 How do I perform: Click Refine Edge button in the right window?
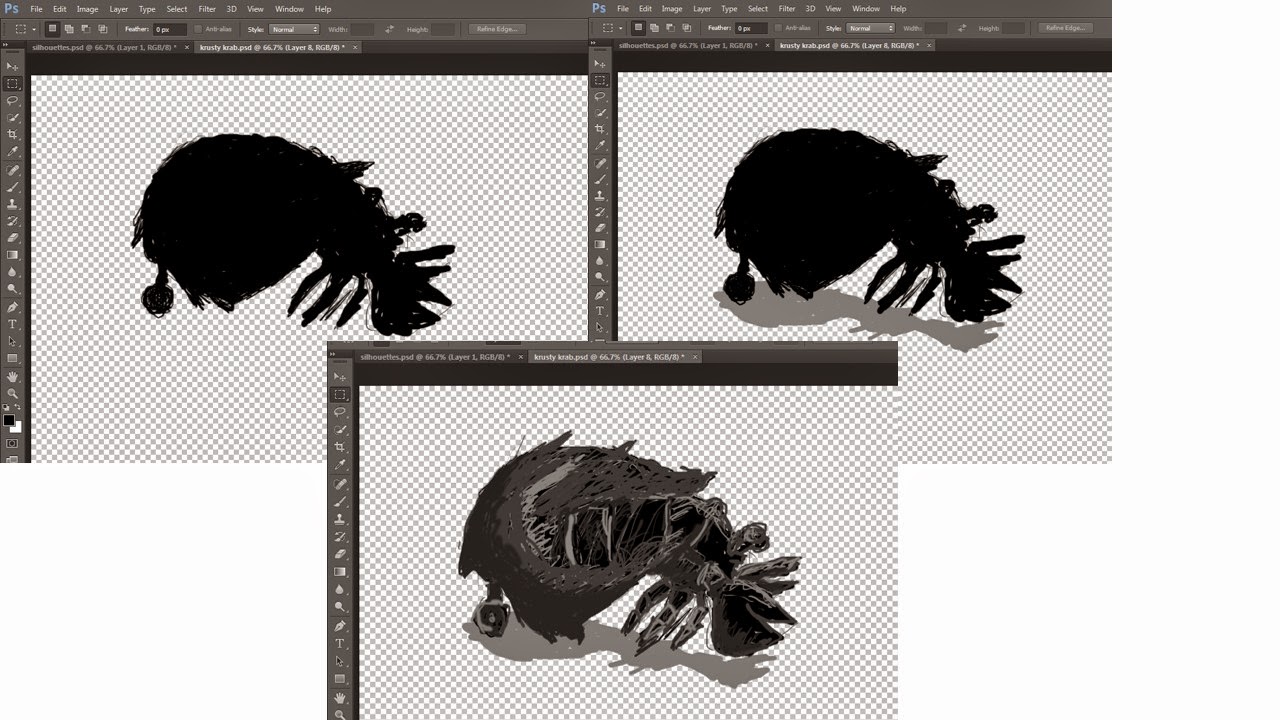tap(1065, 28)
